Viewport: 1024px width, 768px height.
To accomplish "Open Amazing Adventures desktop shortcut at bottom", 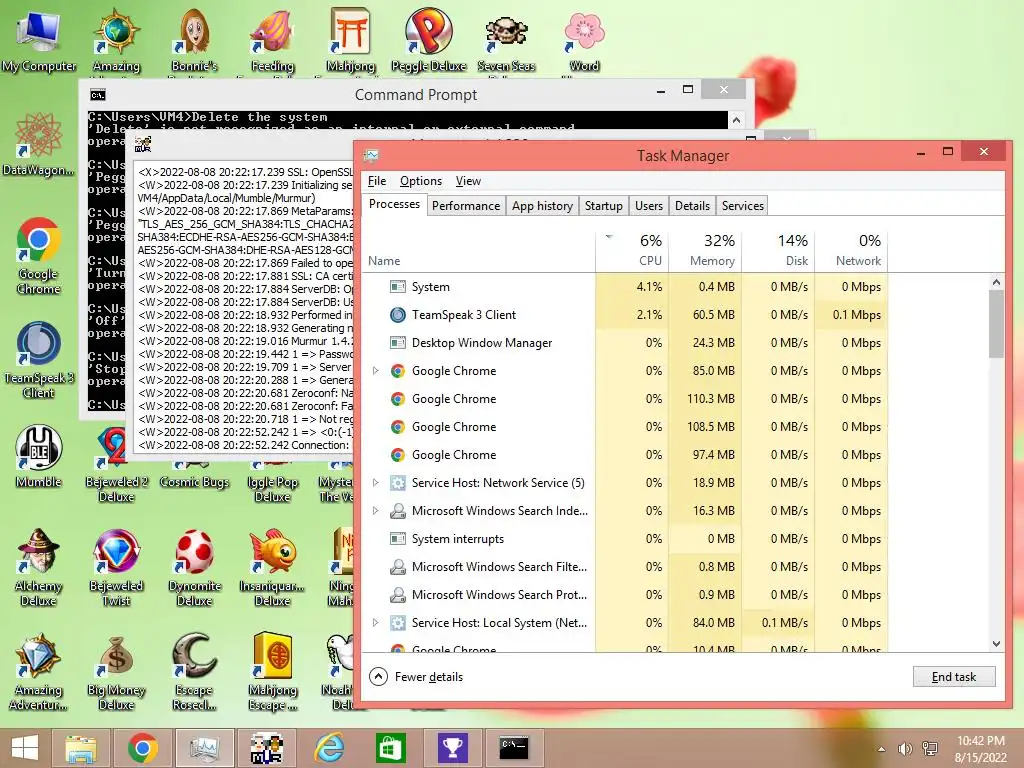I will pyautogui.click(x=38, y=671).
